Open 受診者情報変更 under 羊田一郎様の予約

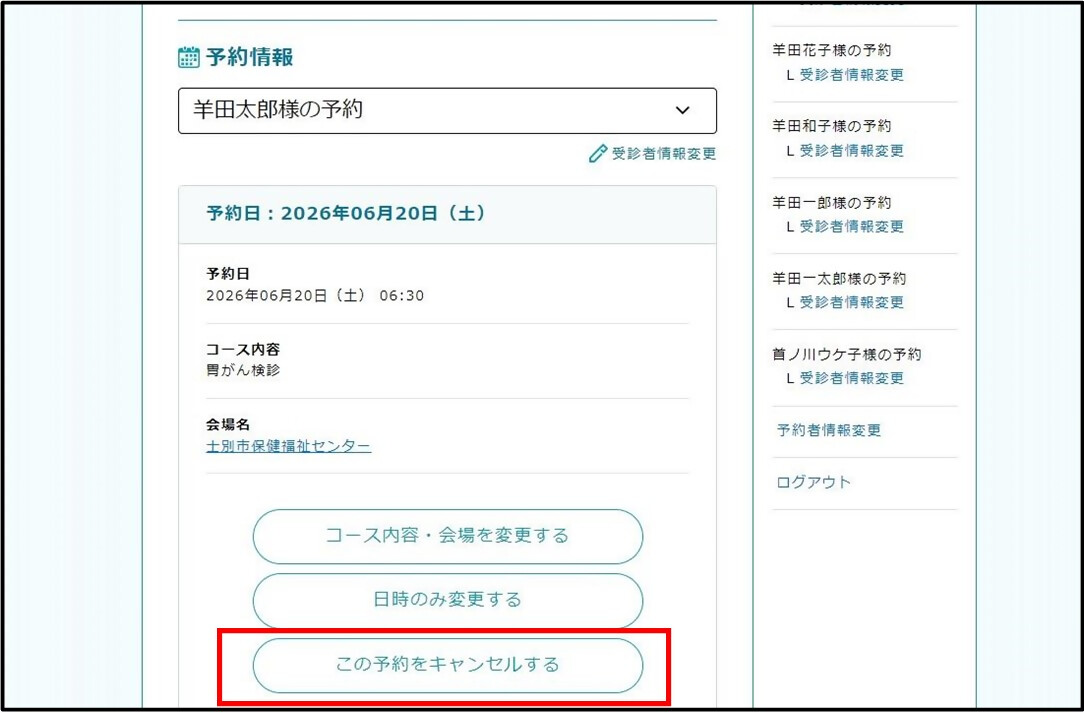coord(852,226)
